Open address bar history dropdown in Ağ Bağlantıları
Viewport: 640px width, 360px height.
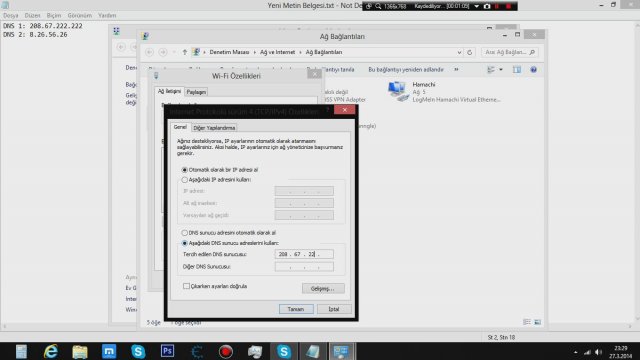(459, 52)
